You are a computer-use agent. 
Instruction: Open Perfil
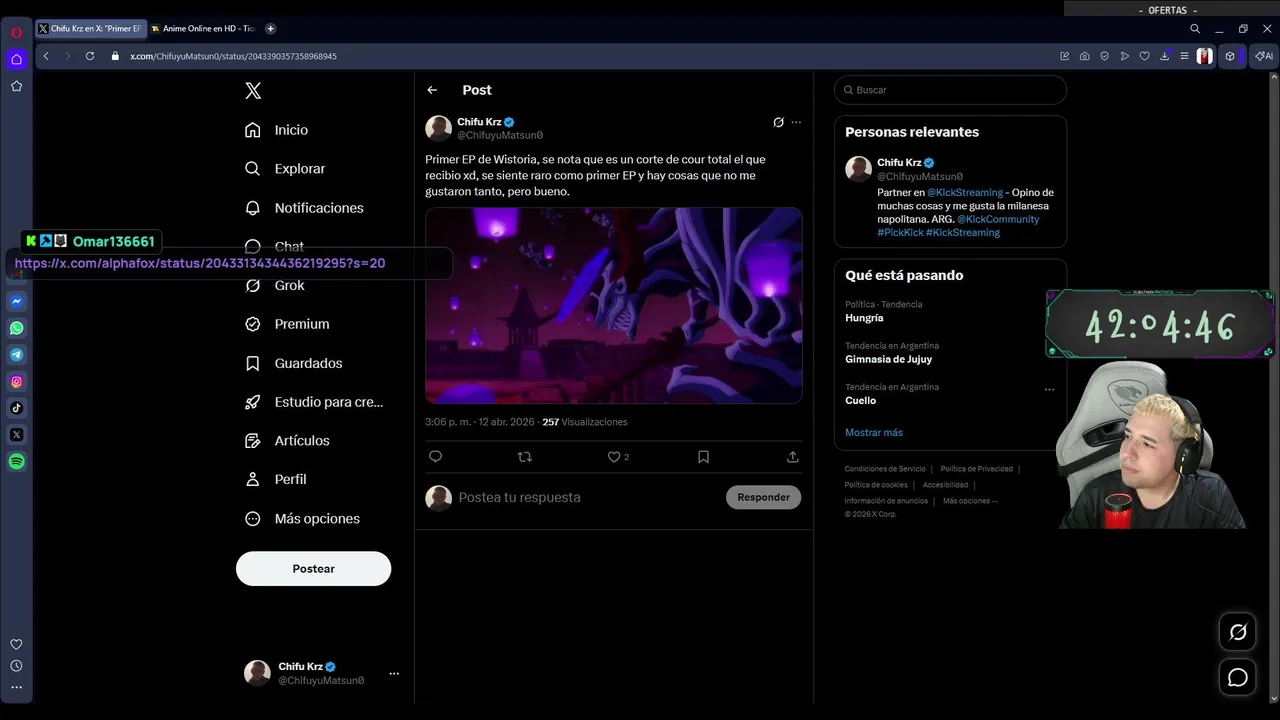pos(276,479)
